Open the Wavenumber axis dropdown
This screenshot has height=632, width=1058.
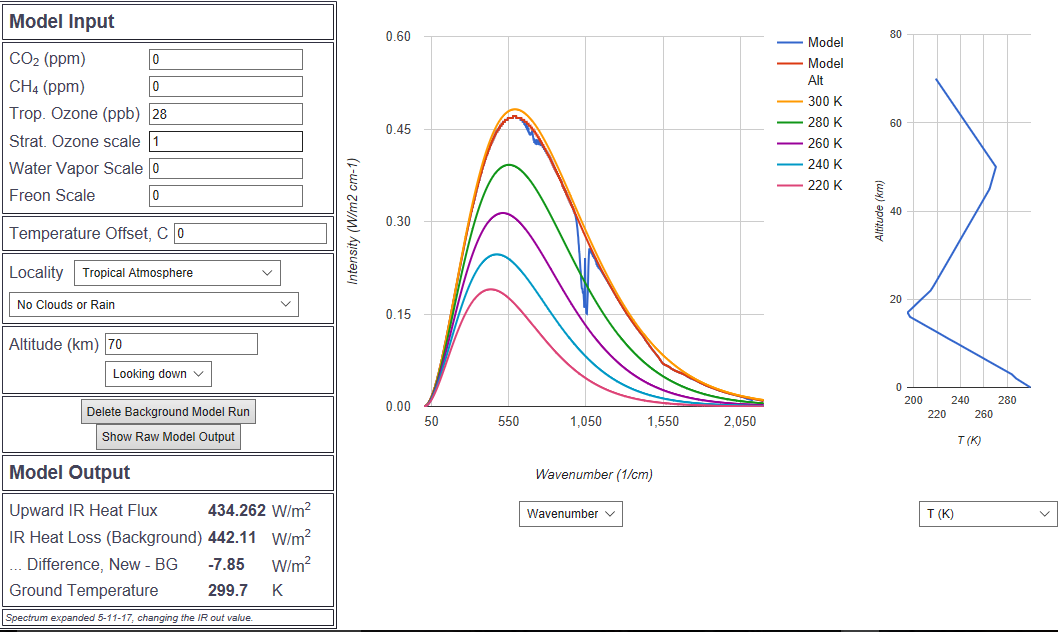click(571, 514)
